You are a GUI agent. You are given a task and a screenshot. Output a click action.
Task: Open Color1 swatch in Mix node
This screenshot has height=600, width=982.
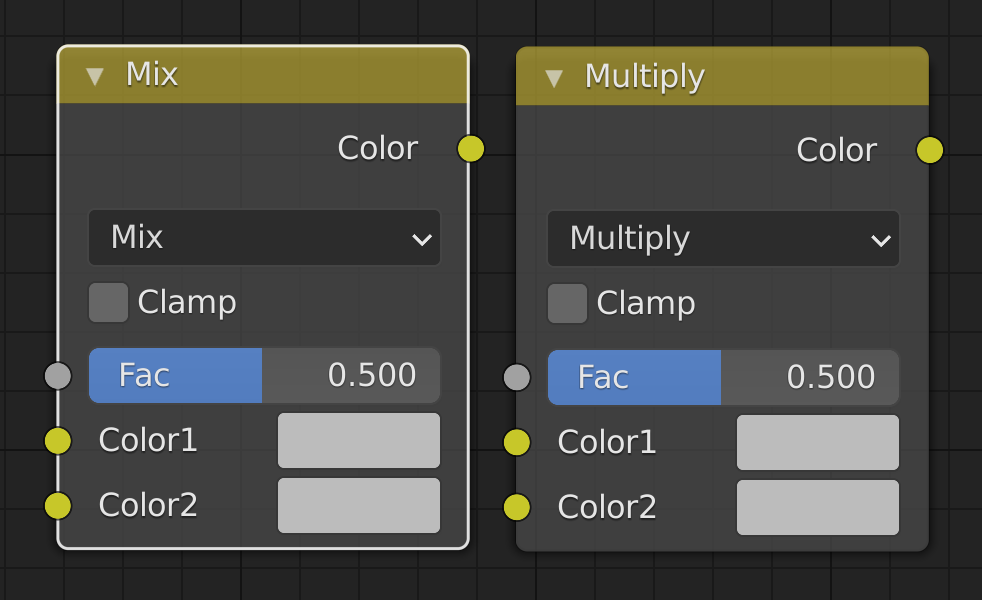(359, 440)
